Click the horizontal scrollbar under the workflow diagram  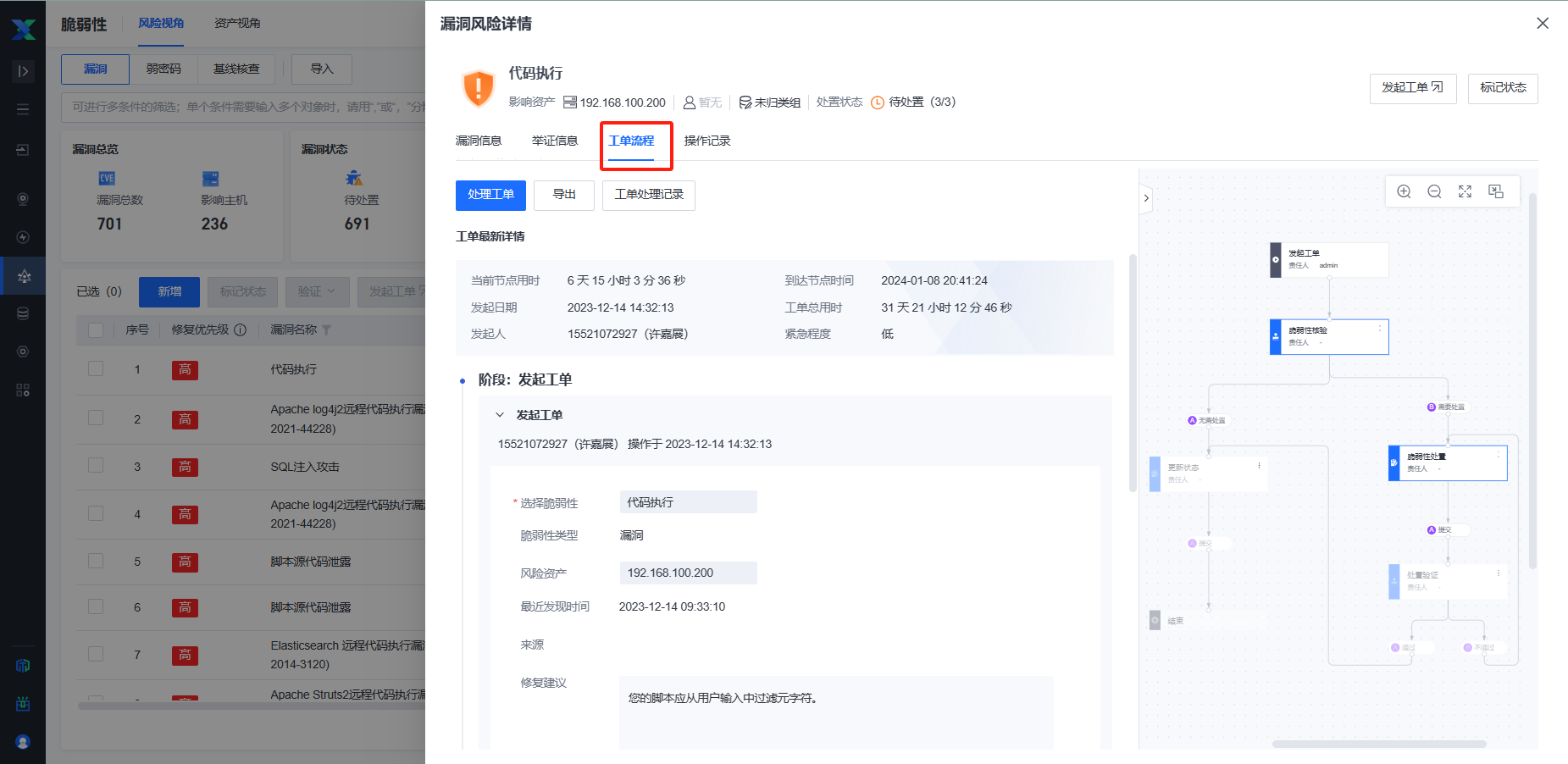click(1378, 745)
